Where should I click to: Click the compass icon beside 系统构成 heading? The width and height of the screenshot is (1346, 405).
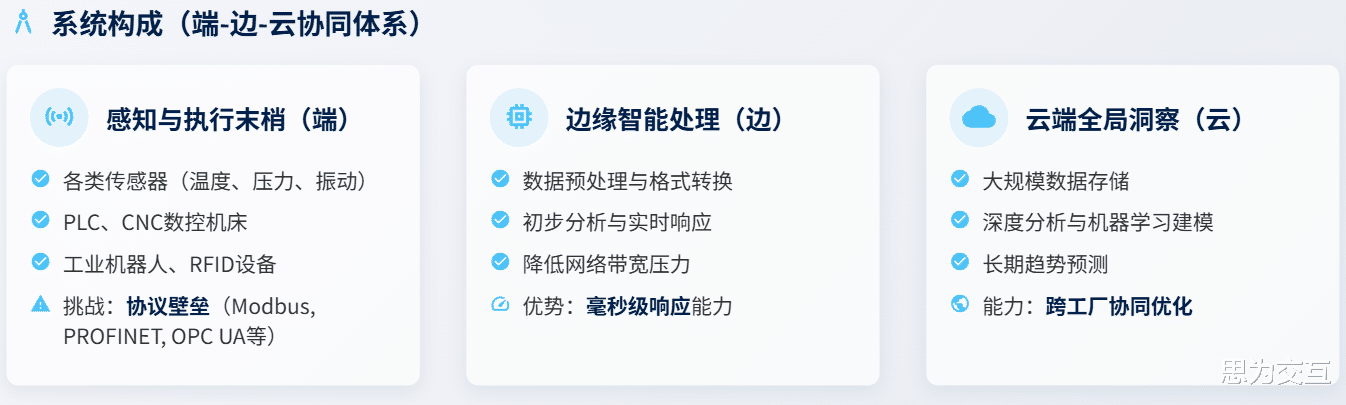(24, 24)
